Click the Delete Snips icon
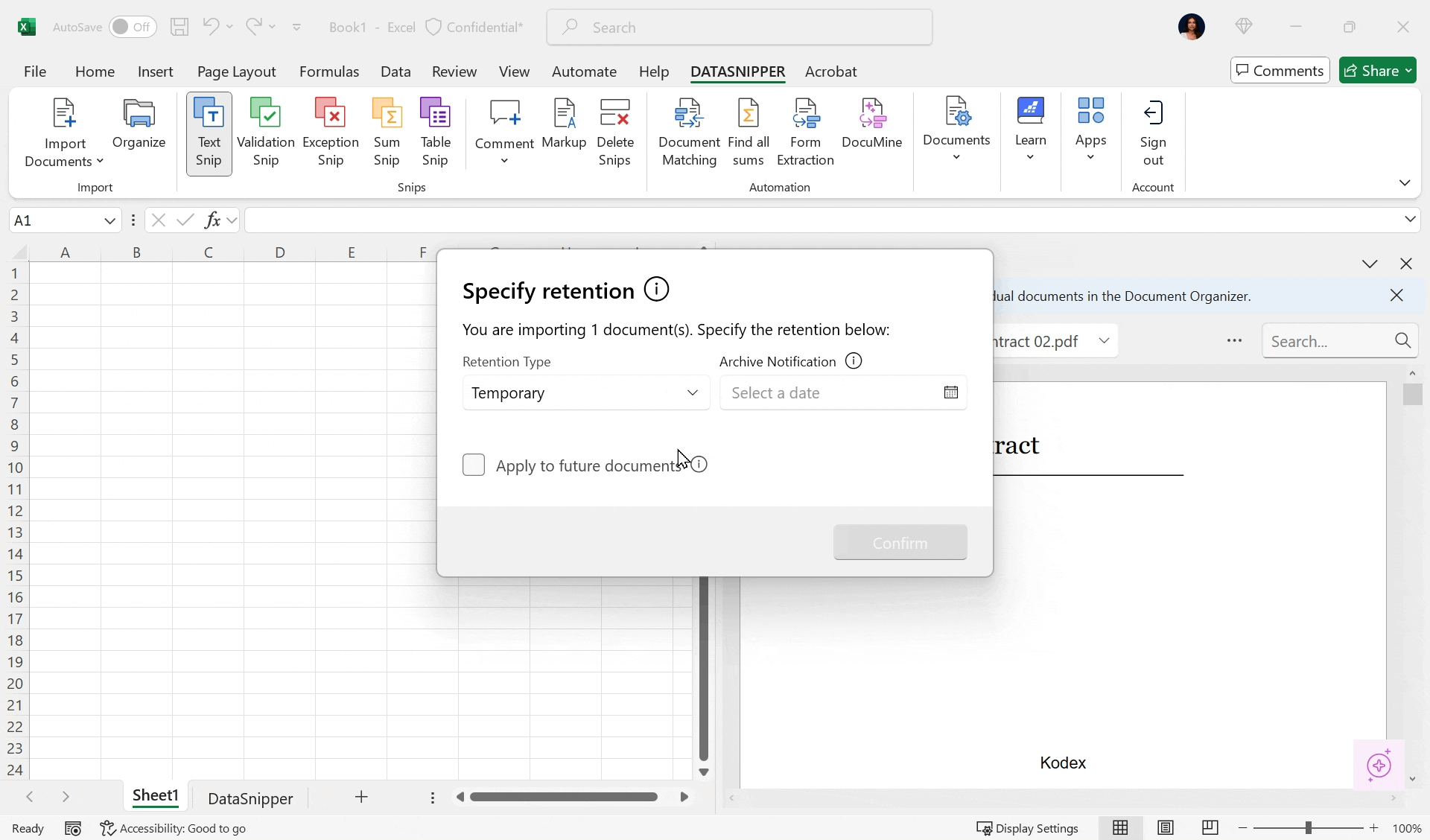The image size is (1430, 840). (614, 132)
